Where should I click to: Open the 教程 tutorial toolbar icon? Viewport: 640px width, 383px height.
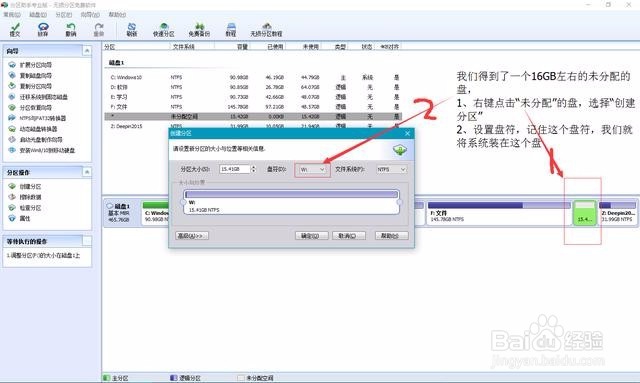pyautogui.click(x=231, y=29)
